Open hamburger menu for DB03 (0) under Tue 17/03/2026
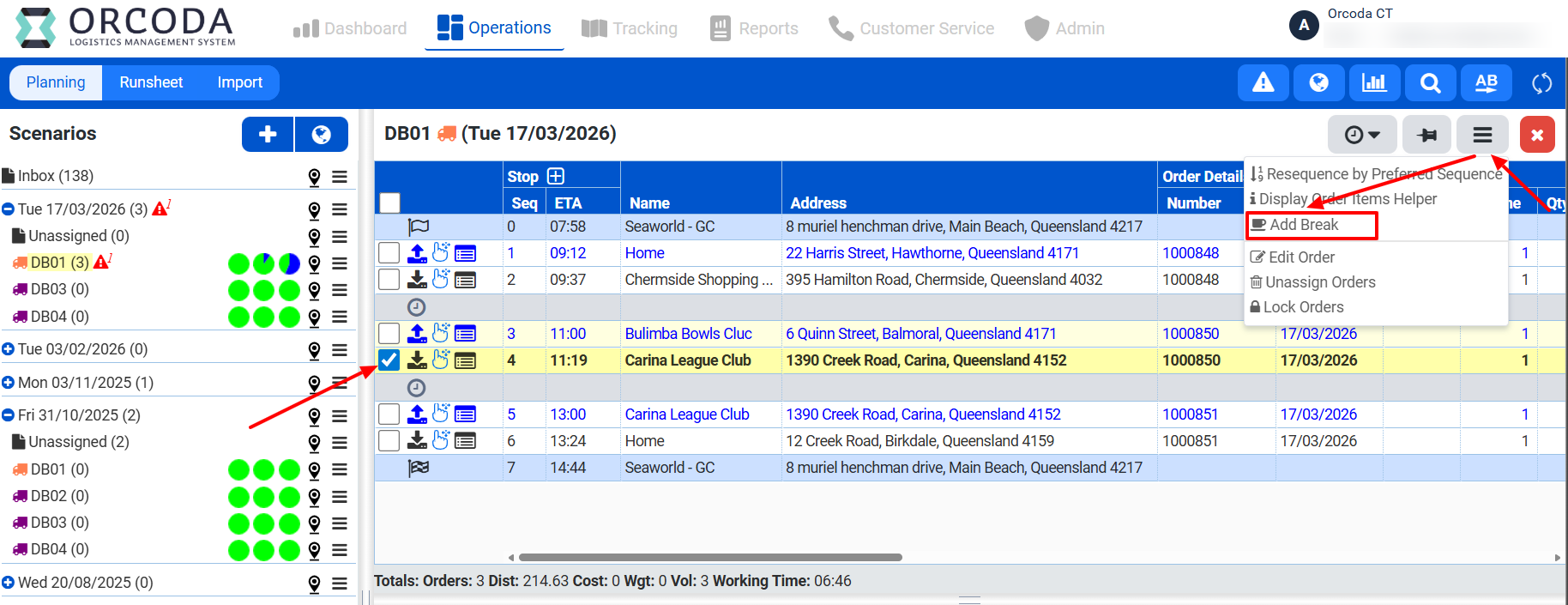Image resolution: width=1568 pixels, height=605 pixels. 340,290
